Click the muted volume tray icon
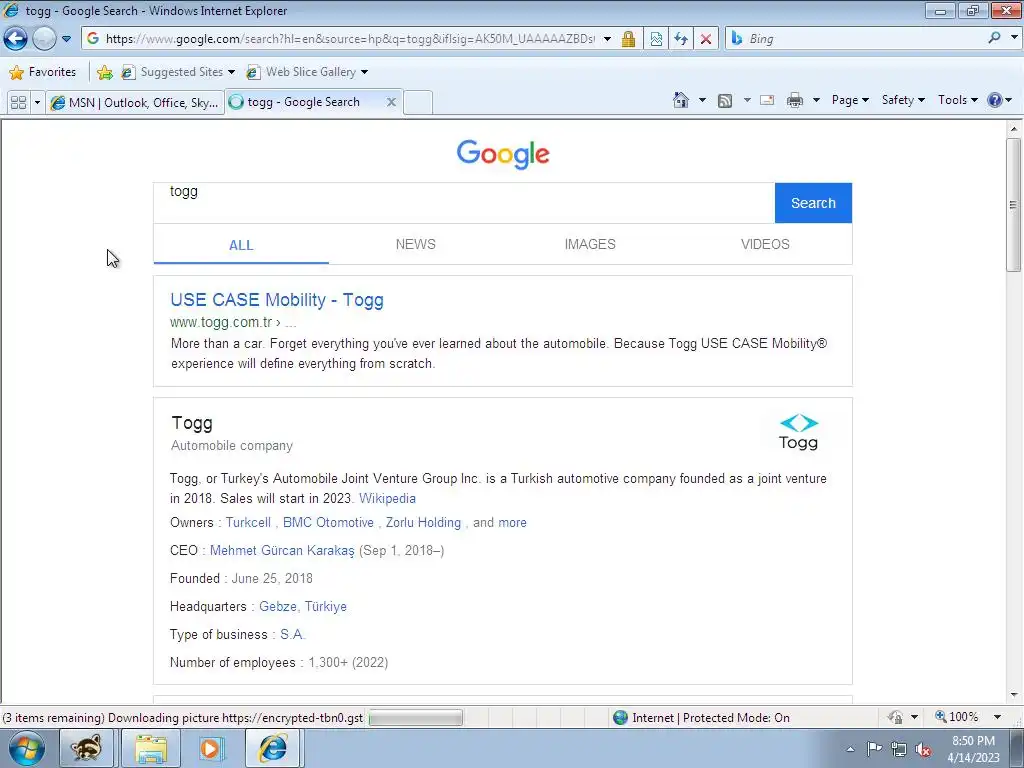Image resolution: width=1024 pixels, height=768 pixels. (x=923, y=750)
